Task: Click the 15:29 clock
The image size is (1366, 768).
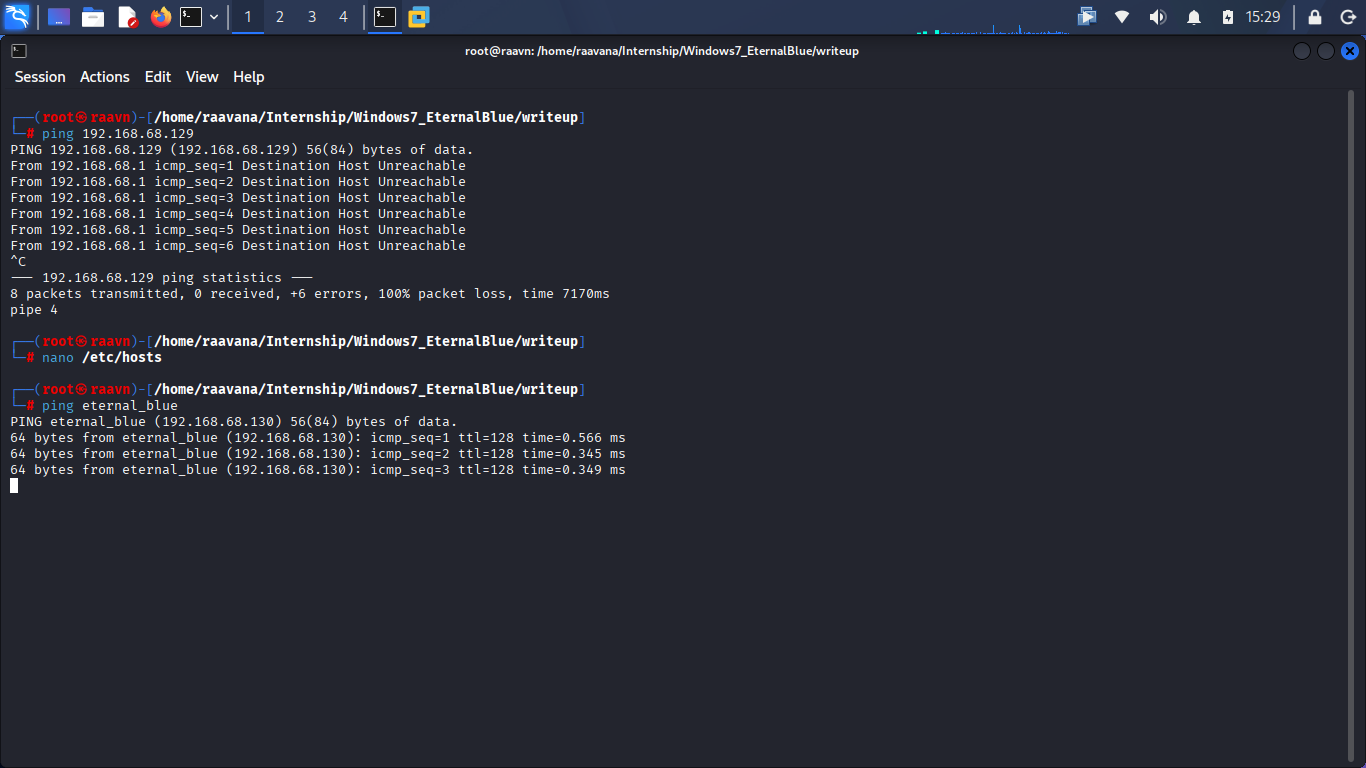Action: click(x=1263, y=17)
